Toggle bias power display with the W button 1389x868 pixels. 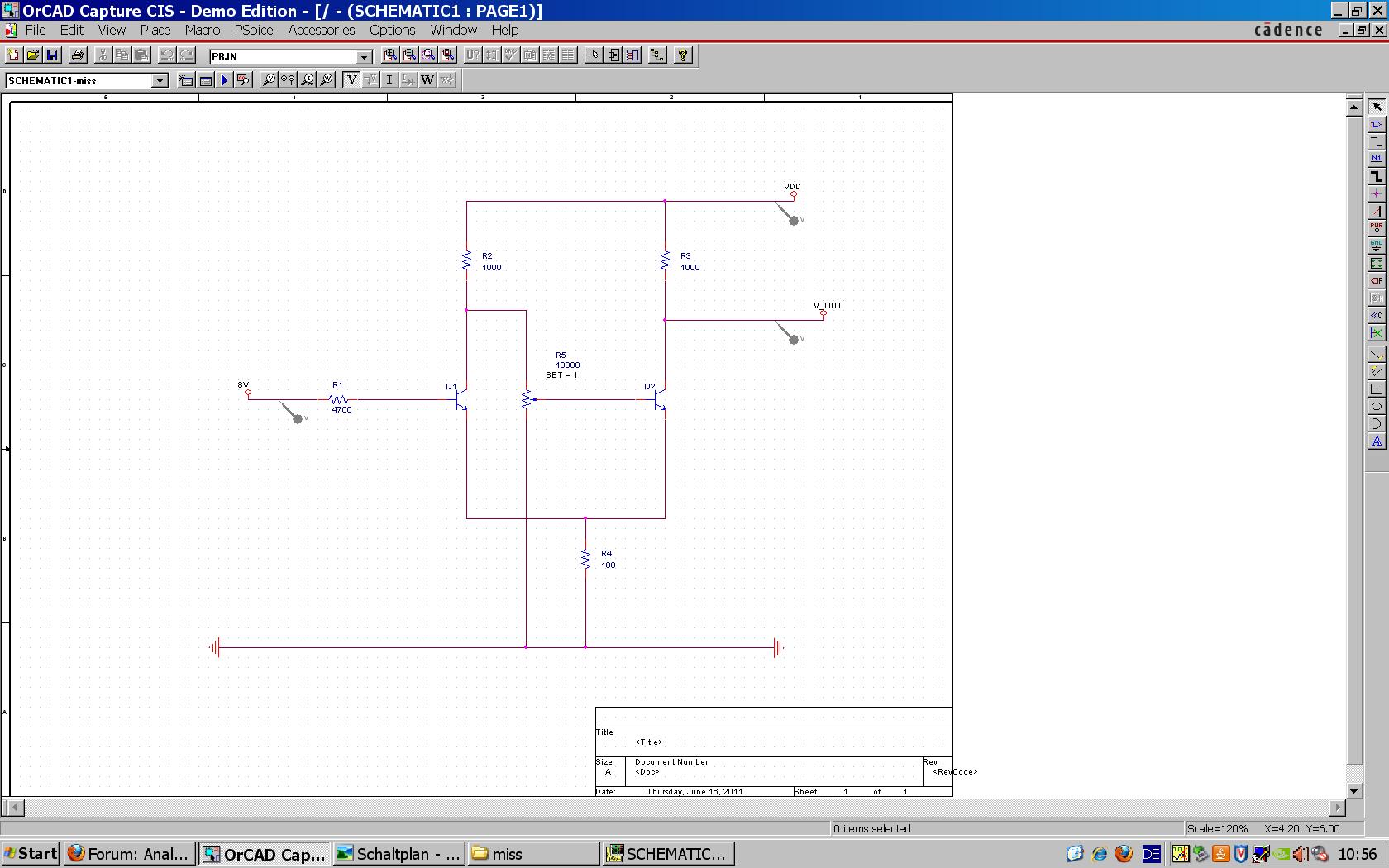pos(427,80)
